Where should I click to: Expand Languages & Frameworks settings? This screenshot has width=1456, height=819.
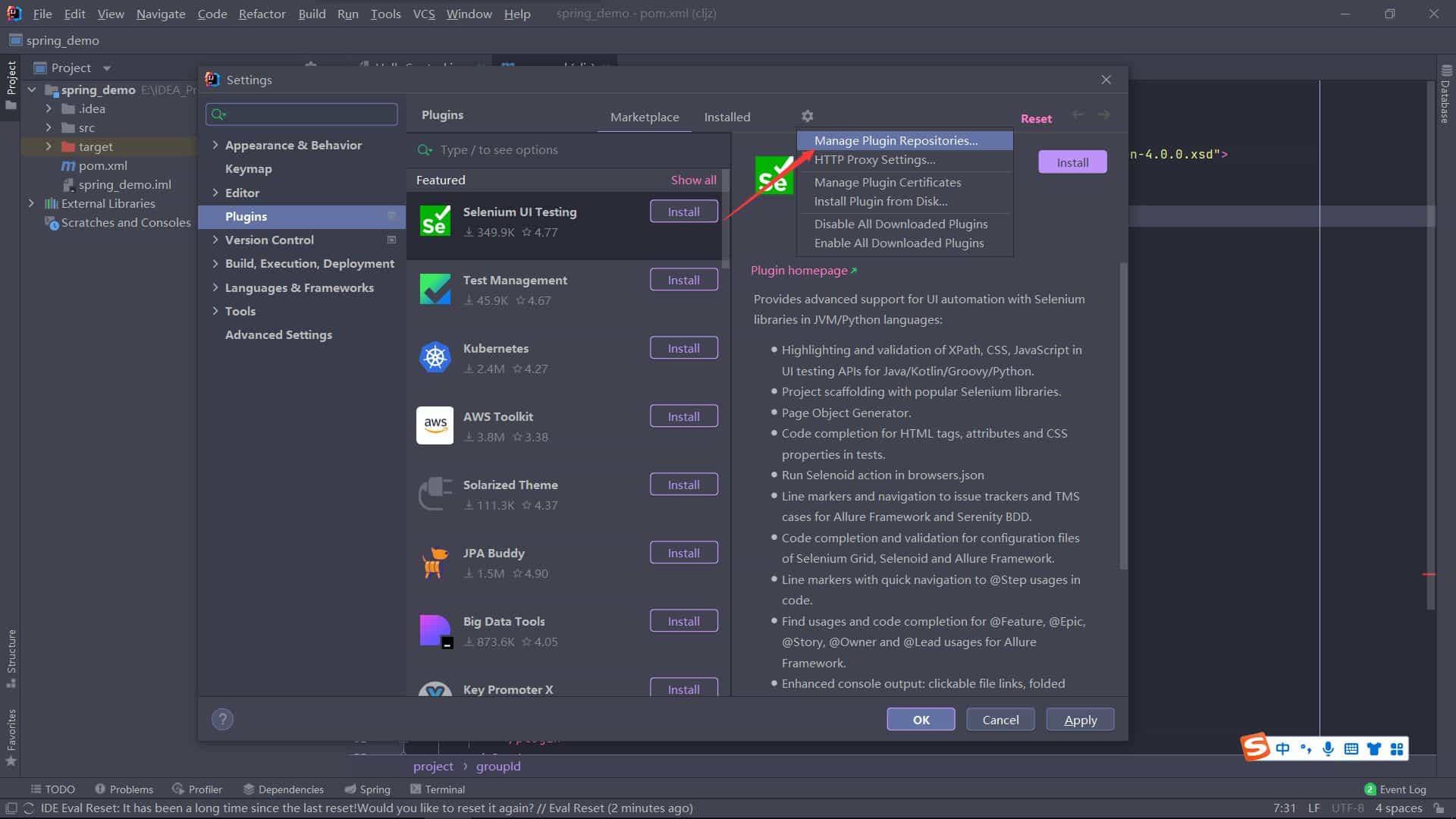[215, 287]
